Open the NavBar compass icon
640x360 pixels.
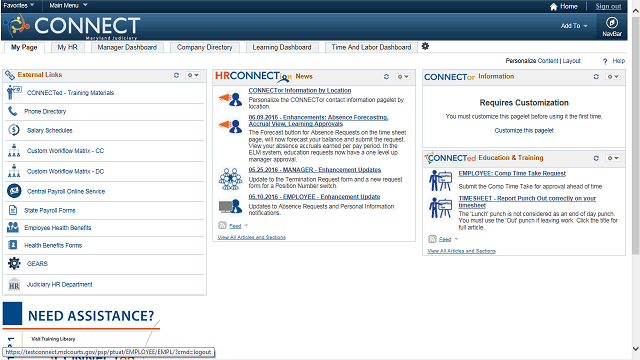611,23
